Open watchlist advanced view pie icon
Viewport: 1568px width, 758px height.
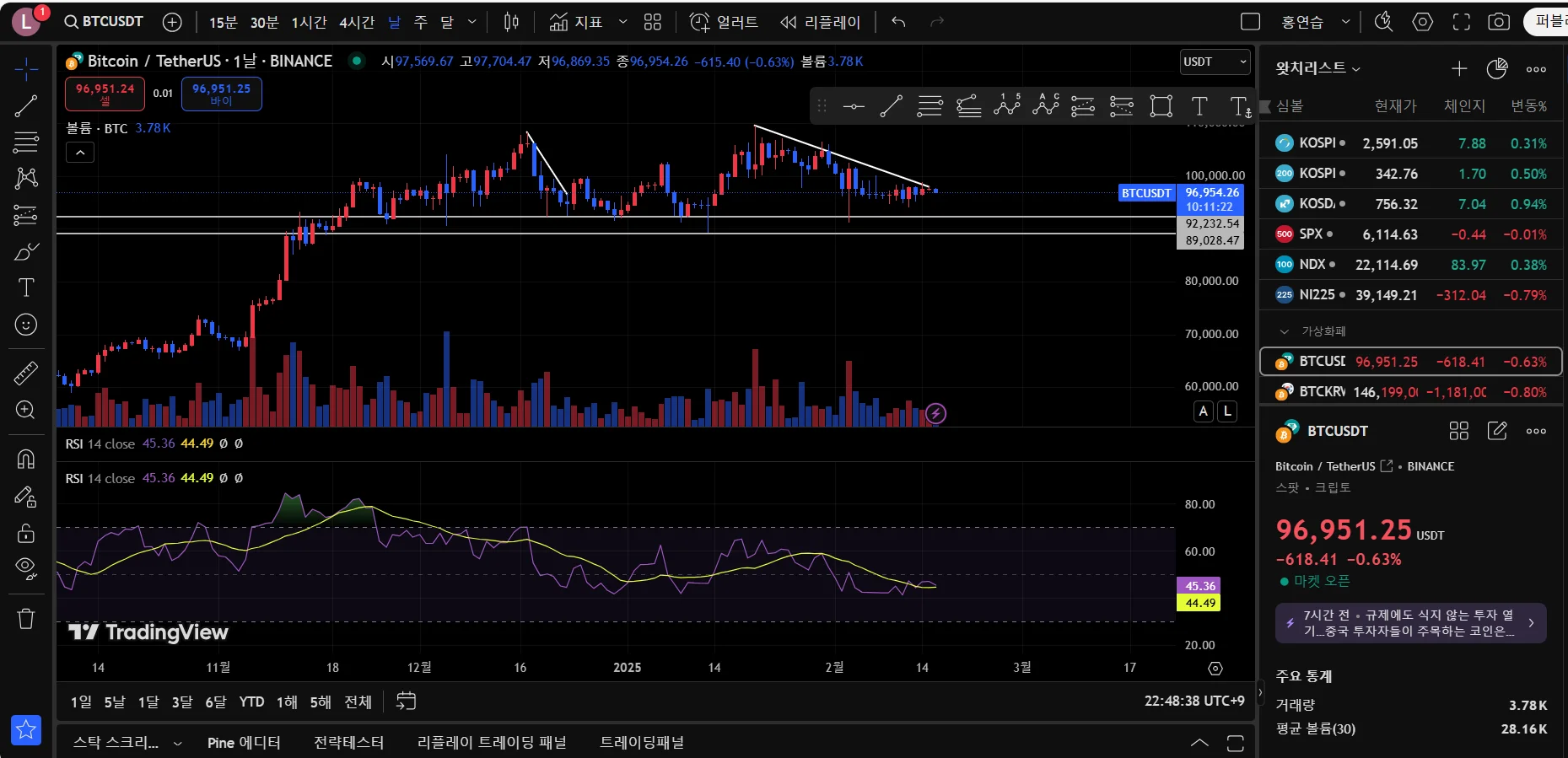1497,68
